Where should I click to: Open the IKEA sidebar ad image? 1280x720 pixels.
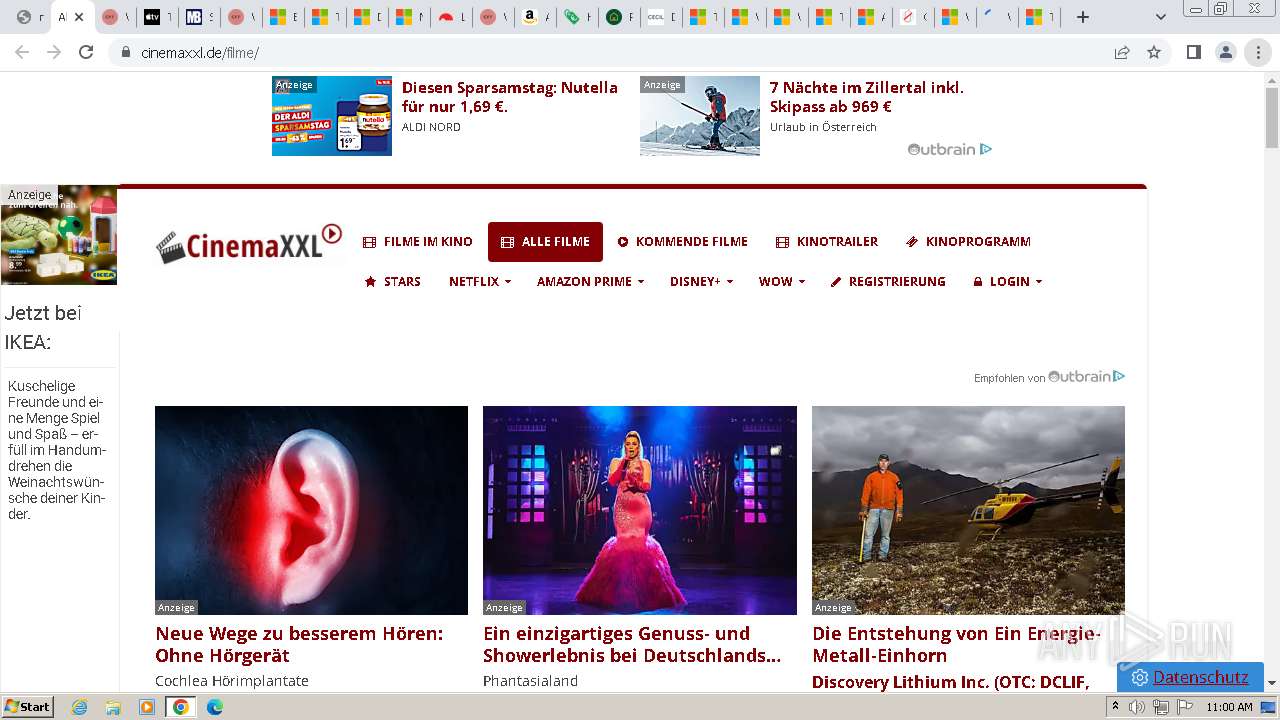pos(59,235)
